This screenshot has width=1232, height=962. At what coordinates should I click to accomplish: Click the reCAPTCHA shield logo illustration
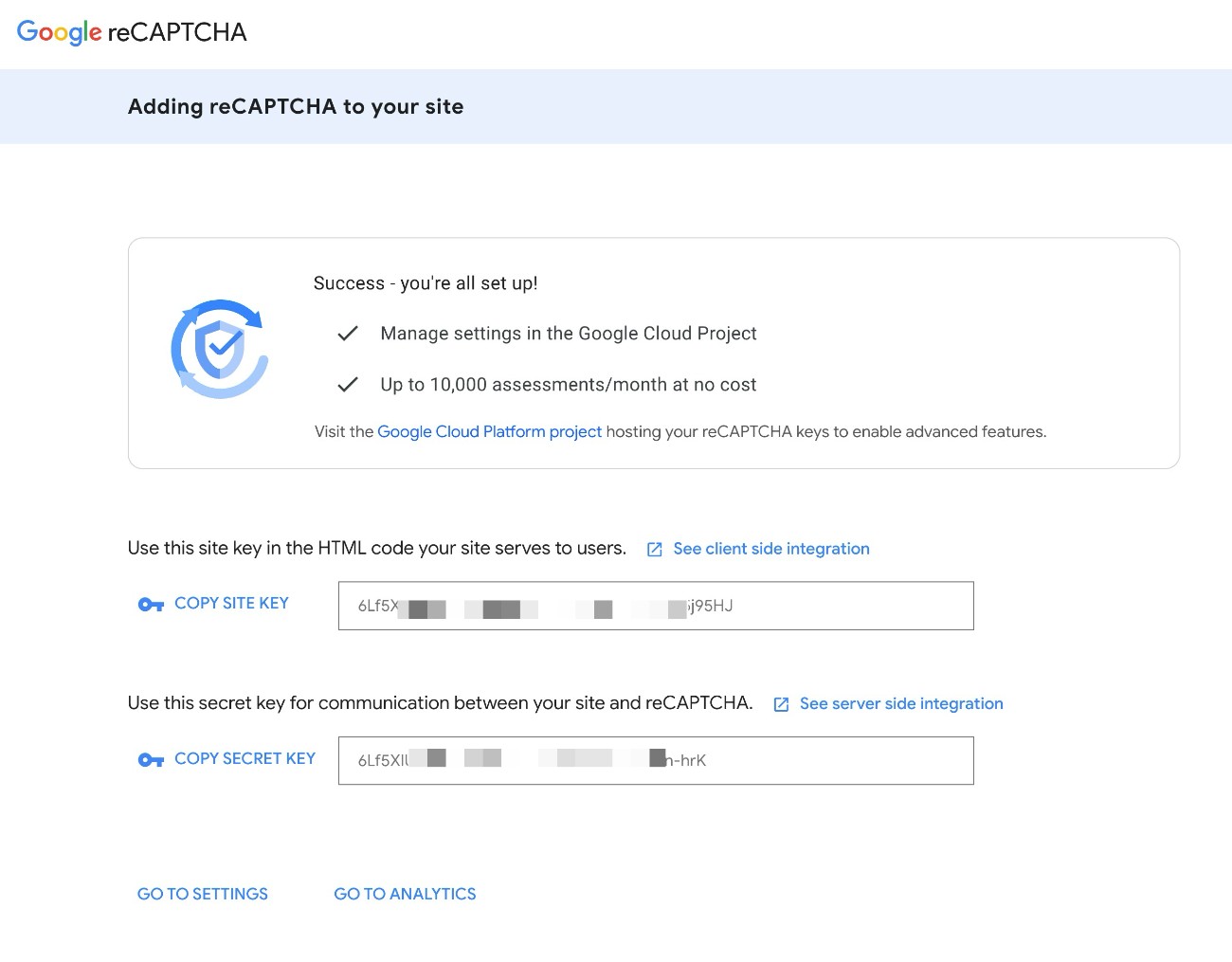pyautogui.click(x=220, y=349)
